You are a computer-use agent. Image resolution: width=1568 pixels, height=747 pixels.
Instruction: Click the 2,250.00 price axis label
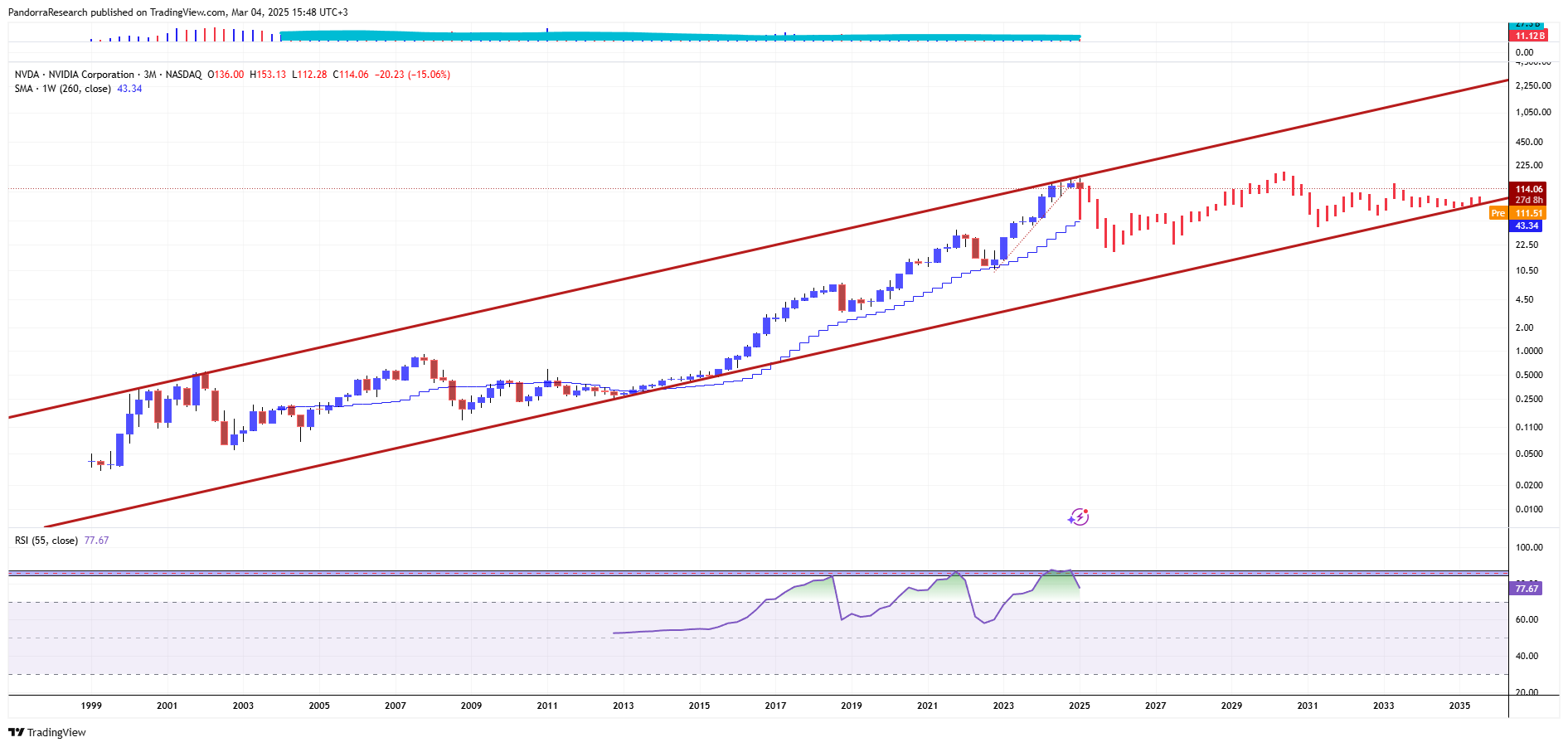[x=1532, y=85]
